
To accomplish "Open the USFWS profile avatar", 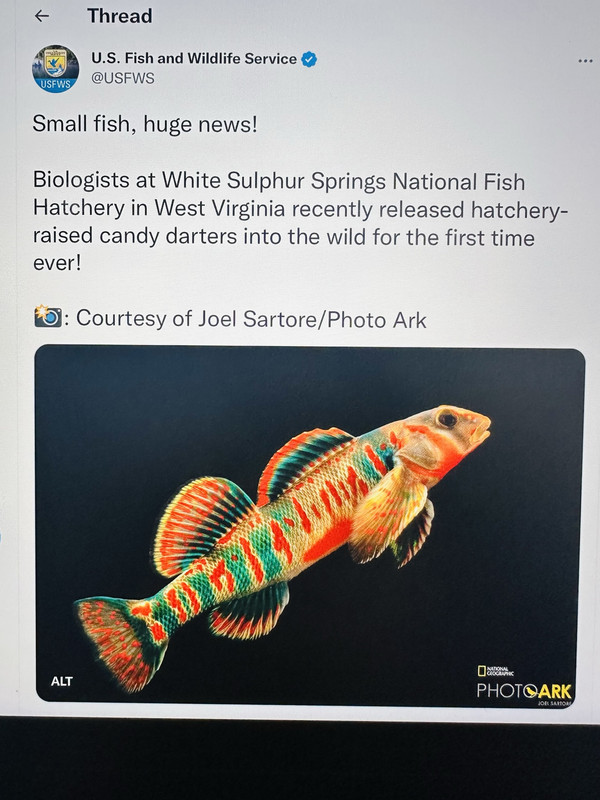I will 56,69.
